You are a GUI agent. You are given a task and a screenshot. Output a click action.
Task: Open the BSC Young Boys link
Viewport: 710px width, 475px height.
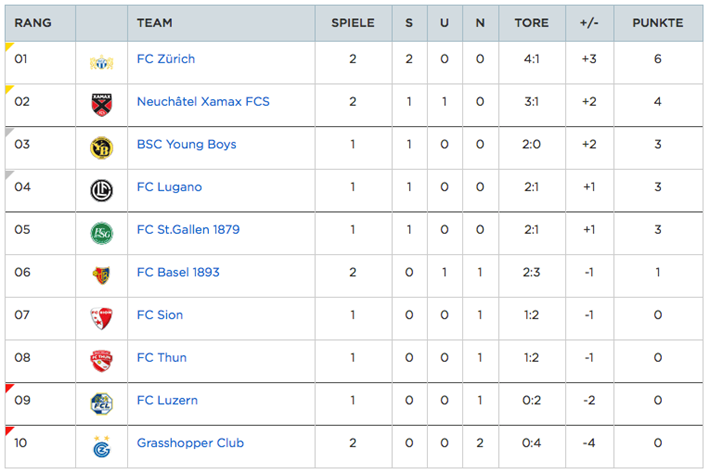(x=187, y=144)
